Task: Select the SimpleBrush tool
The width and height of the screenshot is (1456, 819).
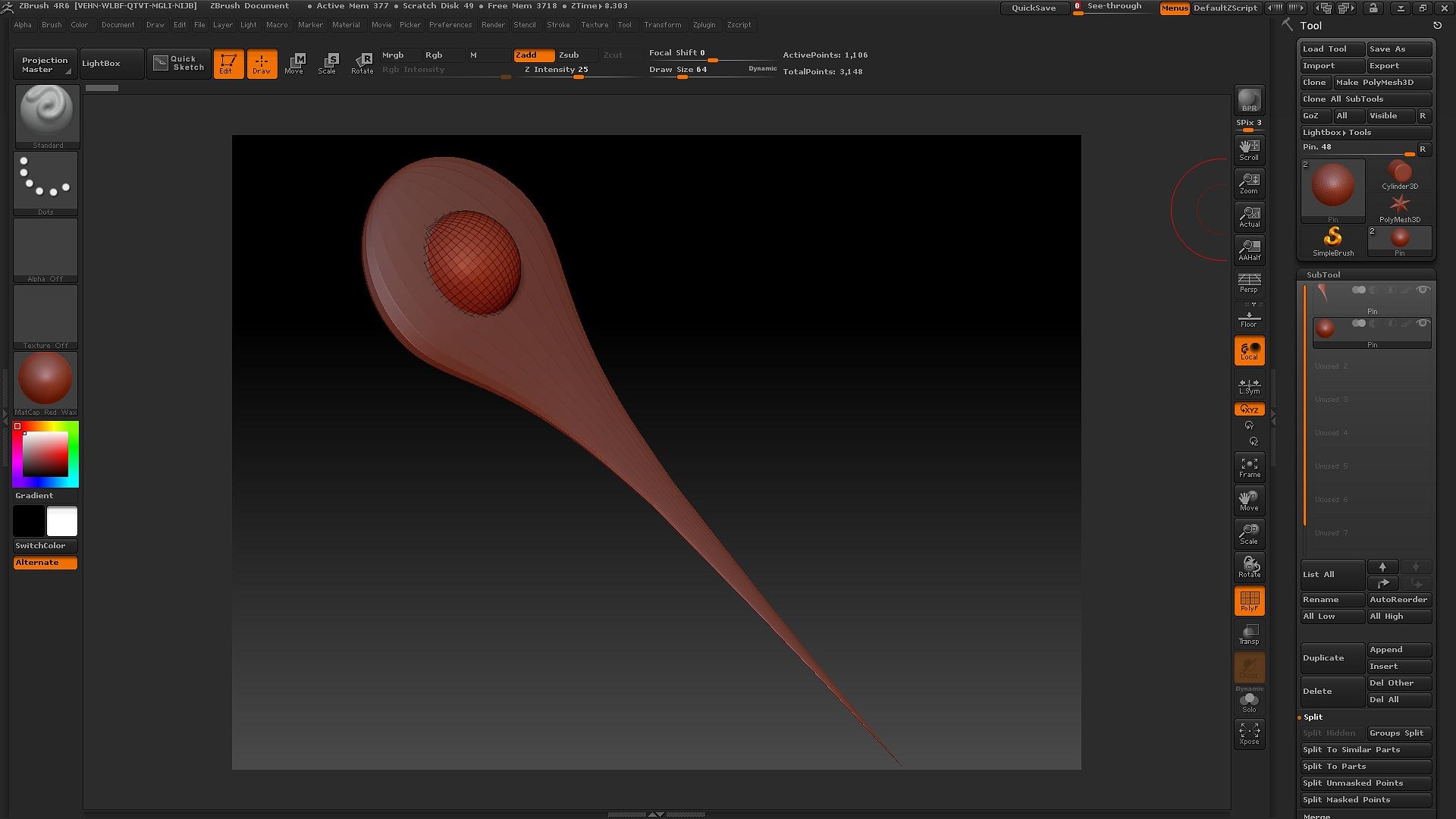Action: click(1332, 242)
